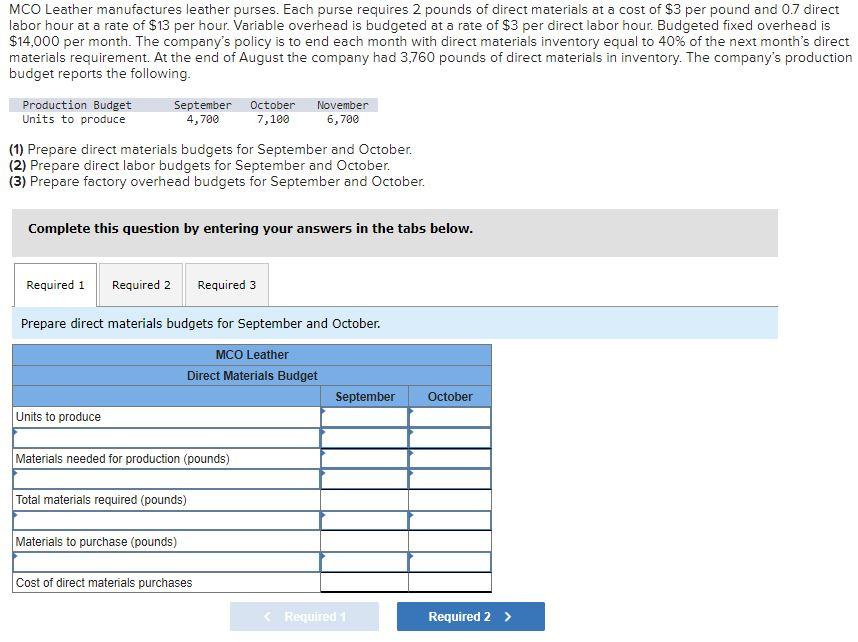Image resolution: width=858 pixels, height=642 pixels.
Task: Click October cell for Cost of direct materials purchases
Action: point(450,582)
